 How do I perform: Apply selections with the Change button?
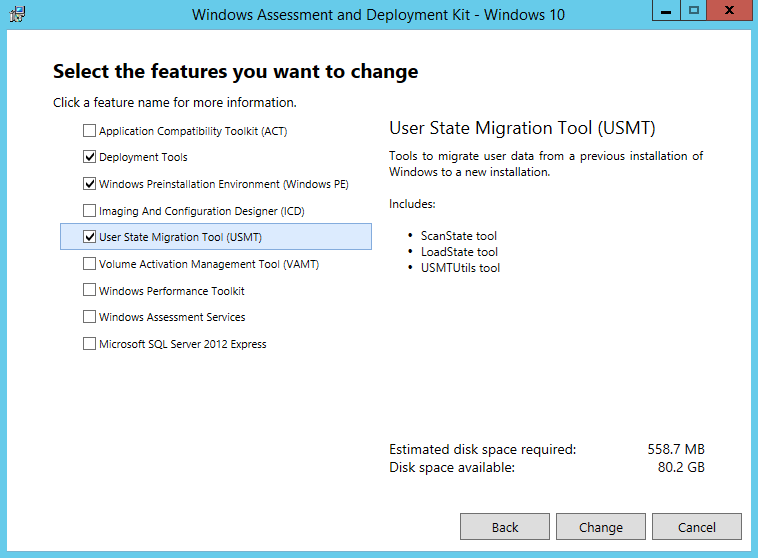pos(601,527)
